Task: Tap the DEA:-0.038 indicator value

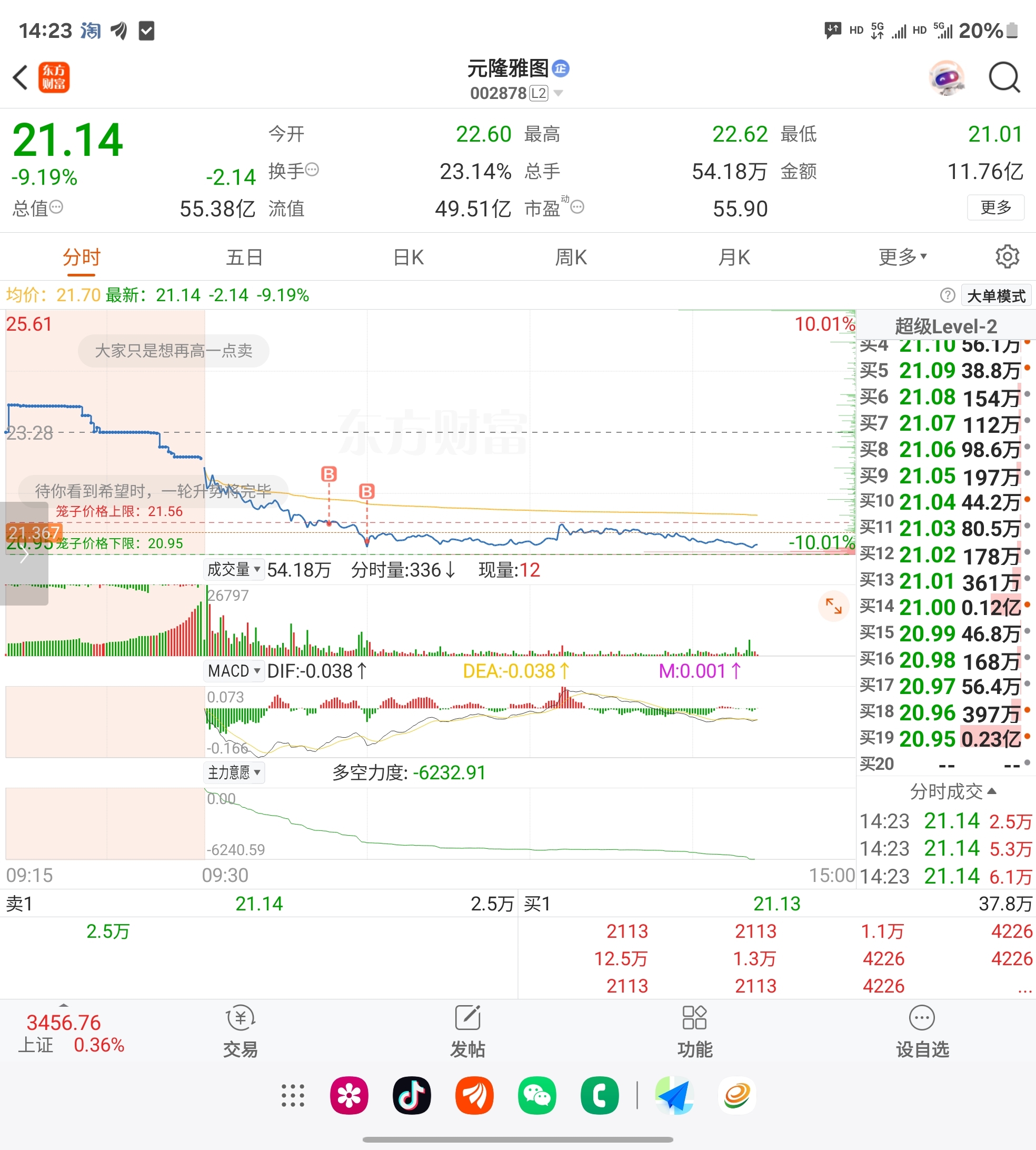Action: click(x=516, y=671)
